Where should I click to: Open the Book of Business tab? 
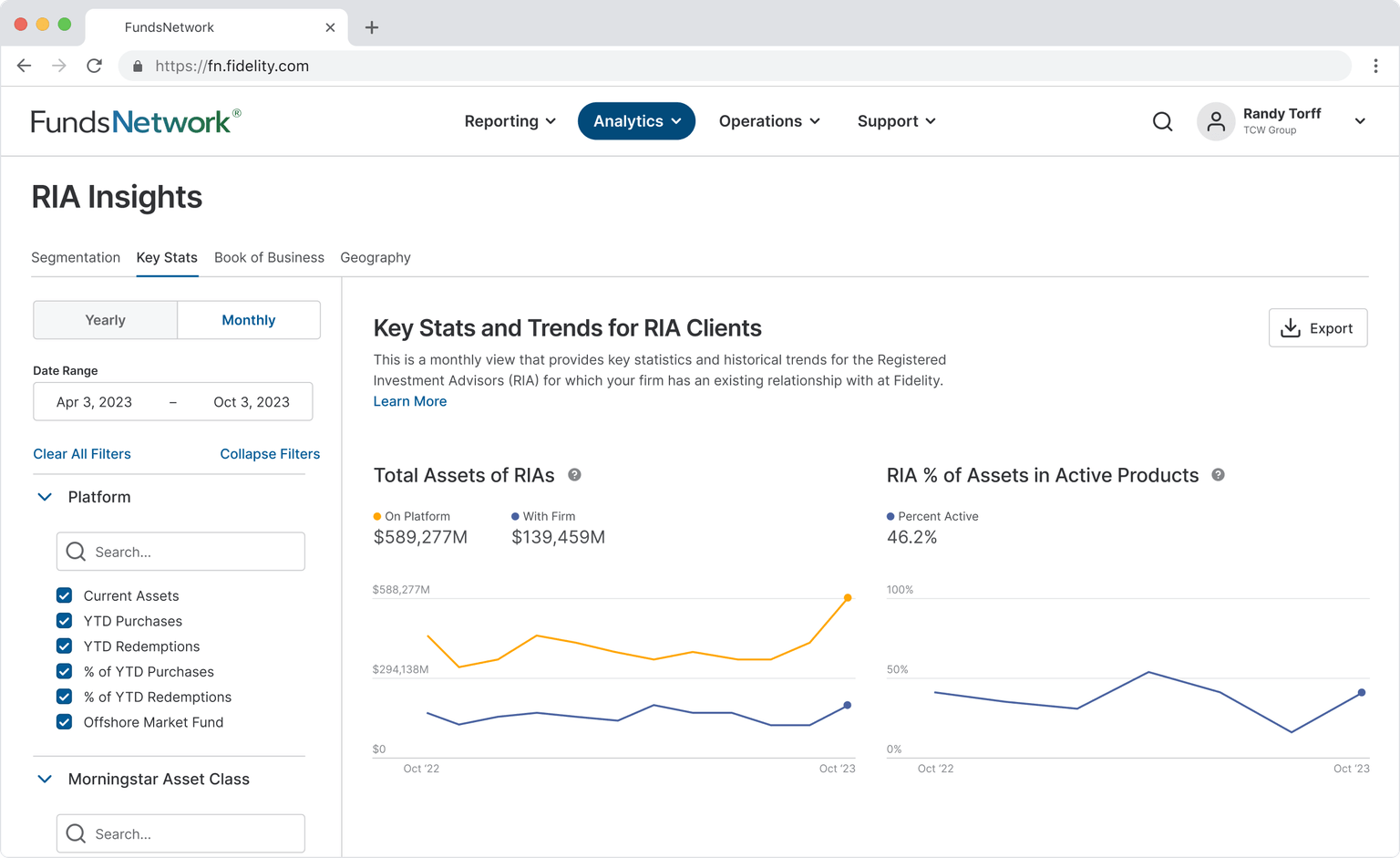(x=269, y=258)
